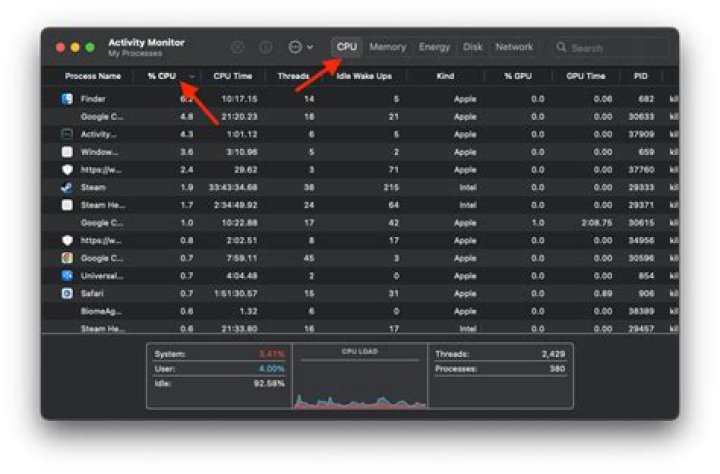The height and width of the screenshot is (474, 720).
Task: Select the Activity Monitor process icon
Action: coord(67,134)
